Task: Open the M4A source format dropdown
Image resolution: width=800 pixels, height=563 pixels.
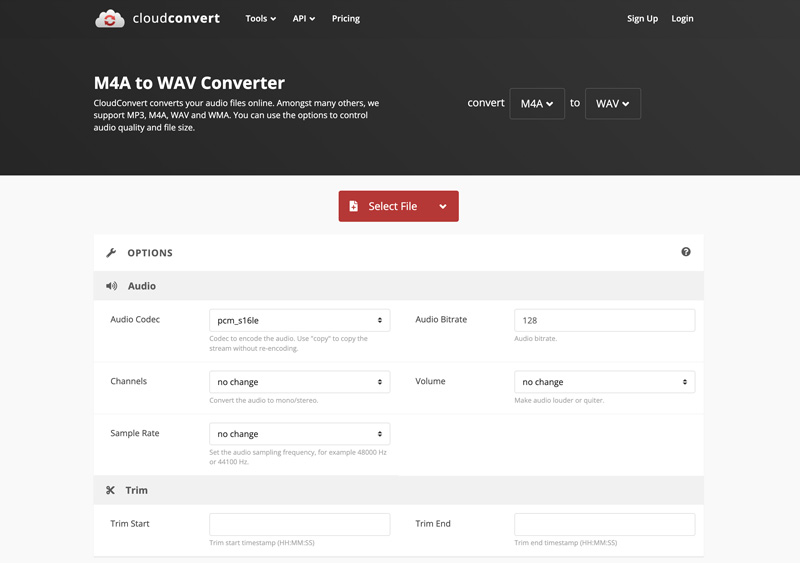Action: click(x=537, y=104)
